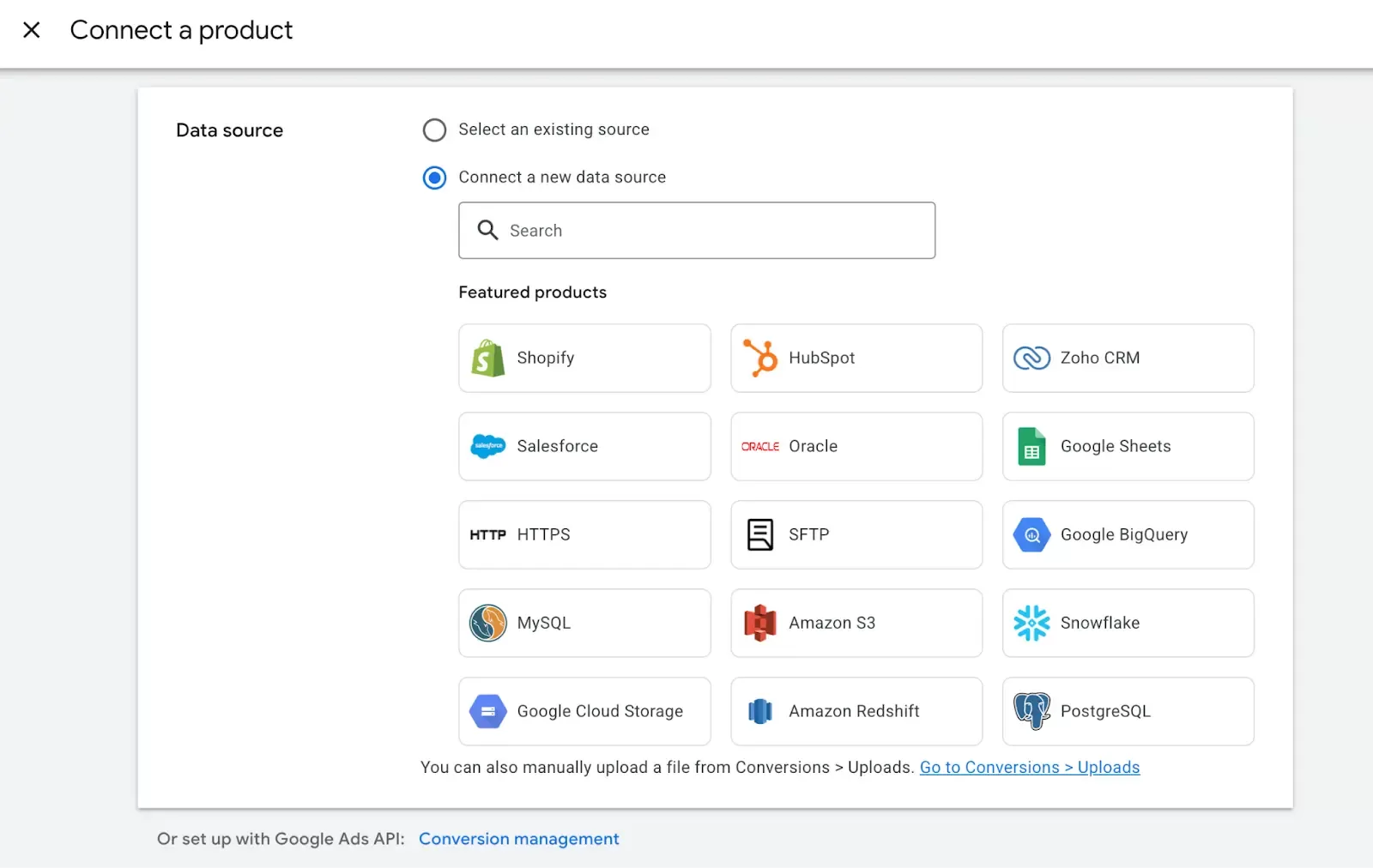Close the Connect a product dialog
Screen dimensions: 1373x868
(x=32, y=30)
